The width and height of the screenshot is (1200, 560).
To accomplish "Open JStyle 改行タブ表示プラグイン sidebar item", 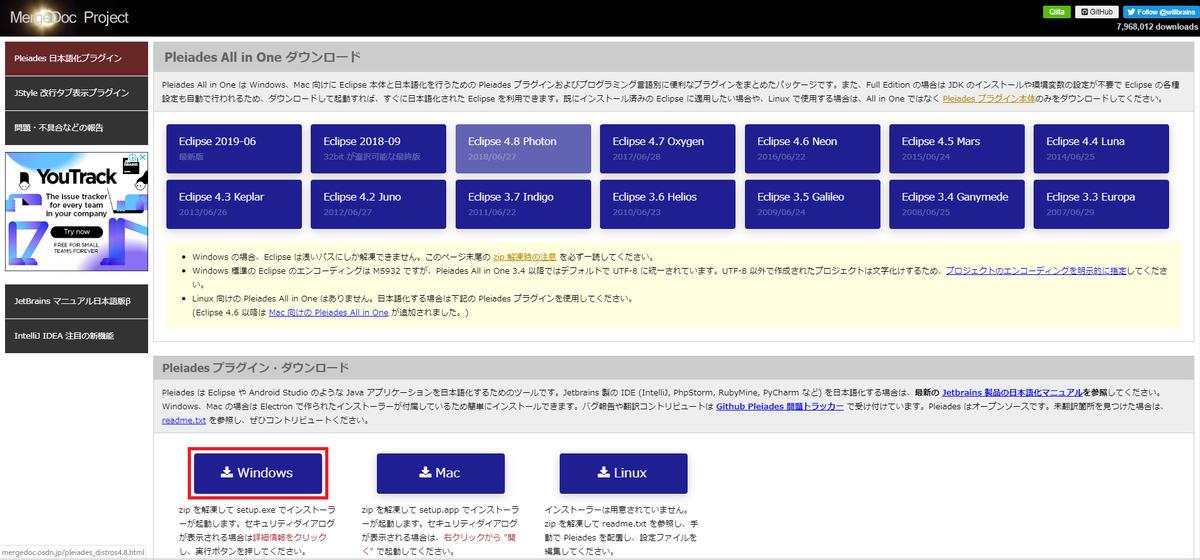I will pos(75,93).
